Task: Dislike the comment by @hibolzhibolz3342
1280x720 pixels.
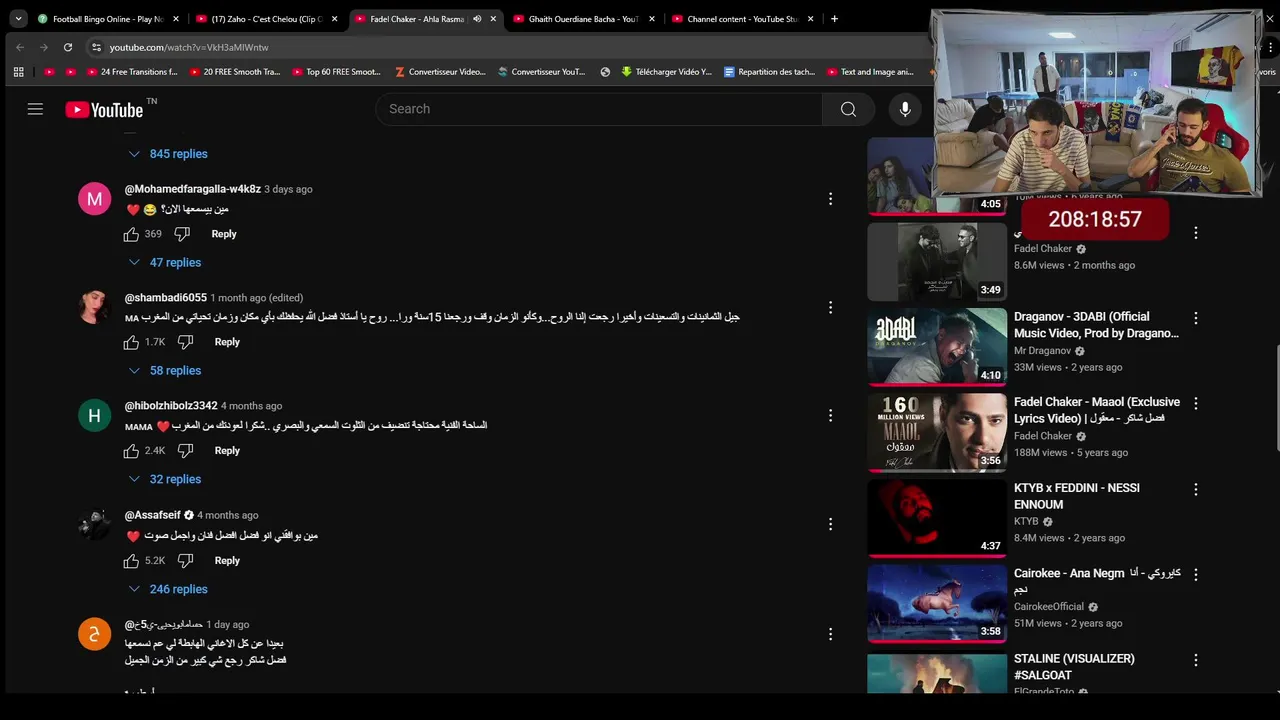Action: click(x=185, y=451)
